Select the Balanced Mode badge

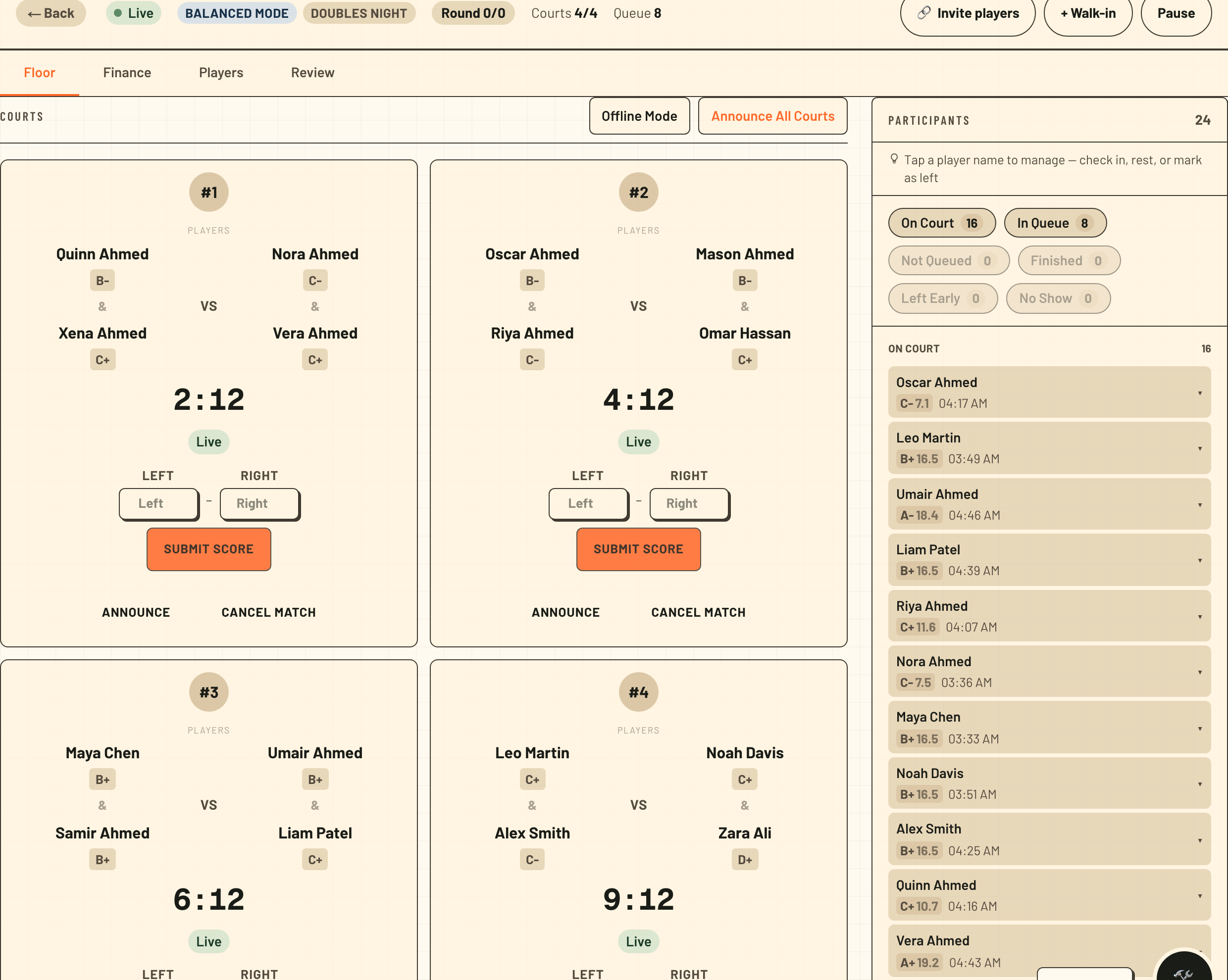[x=237, y=13]
